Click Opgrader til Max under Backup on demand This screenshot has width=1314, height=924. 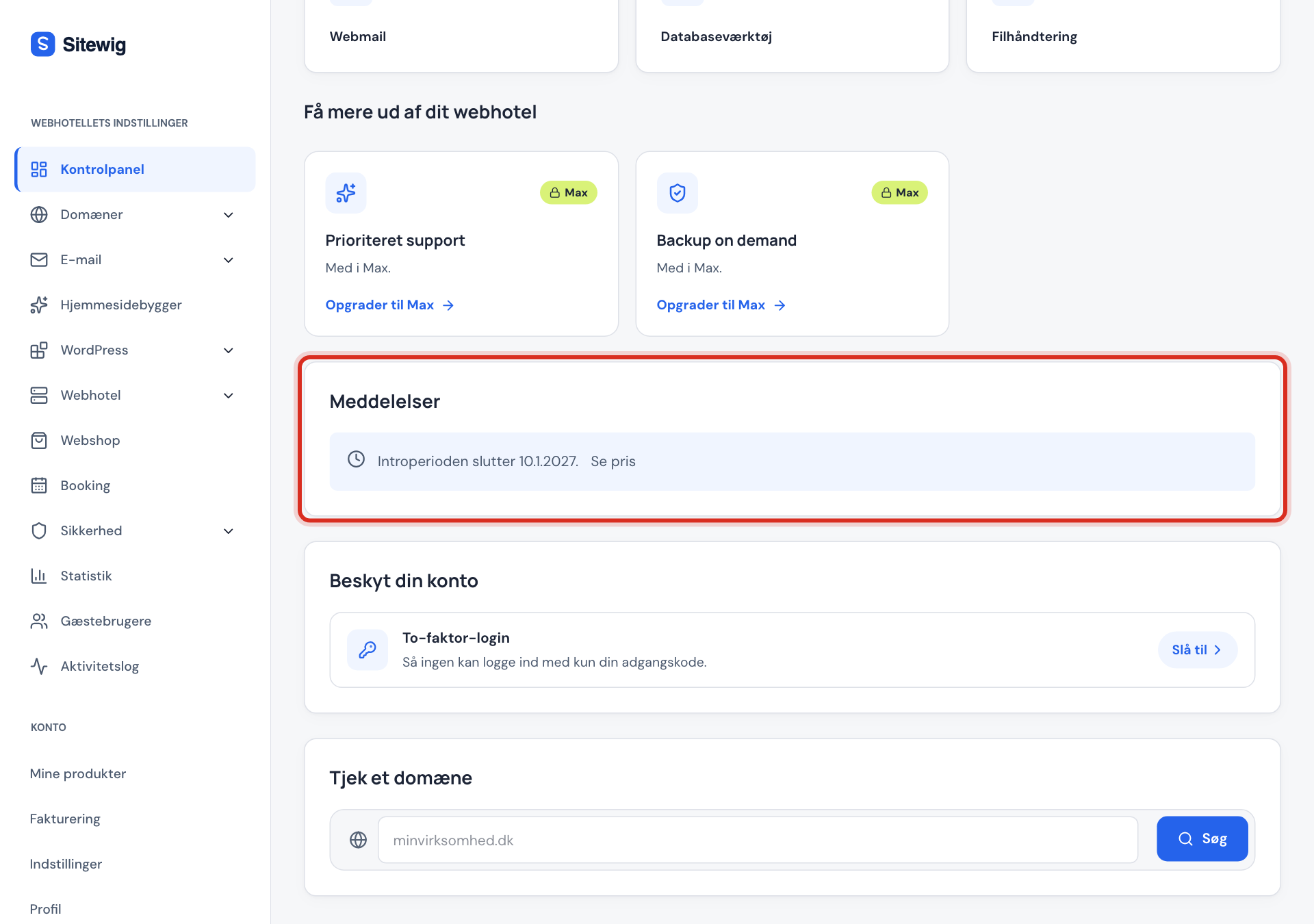[721, 305]
